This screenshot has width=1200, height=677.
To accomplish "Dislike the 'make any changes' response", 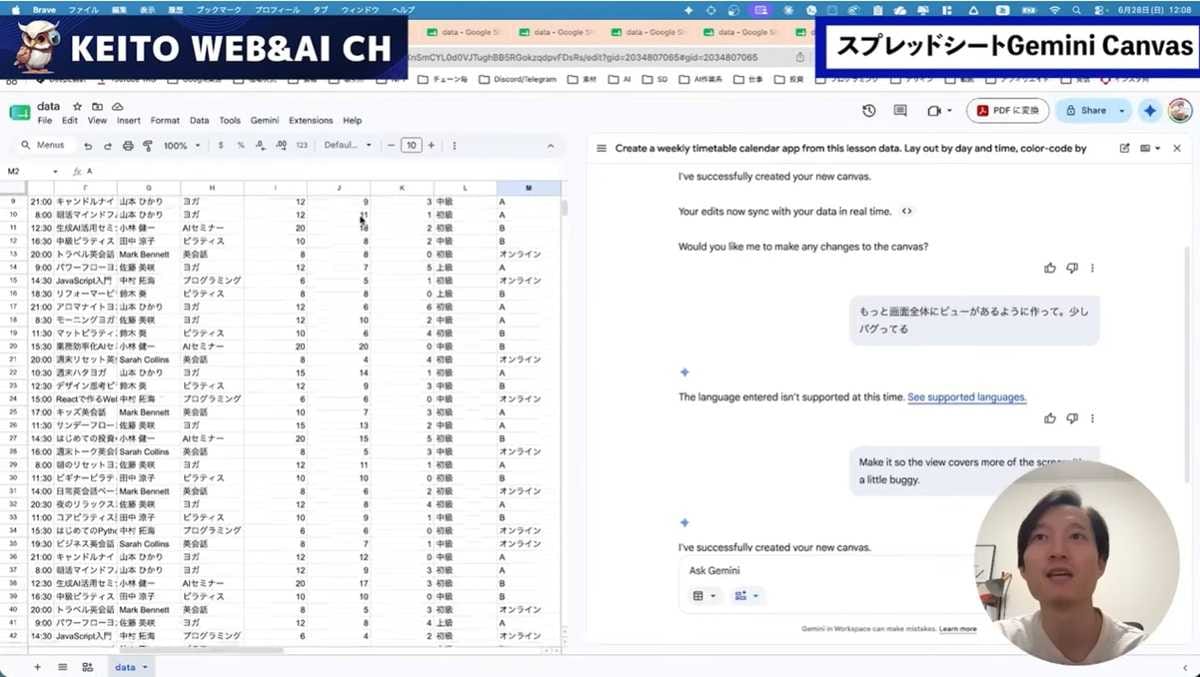I will tap(1072, 268).
